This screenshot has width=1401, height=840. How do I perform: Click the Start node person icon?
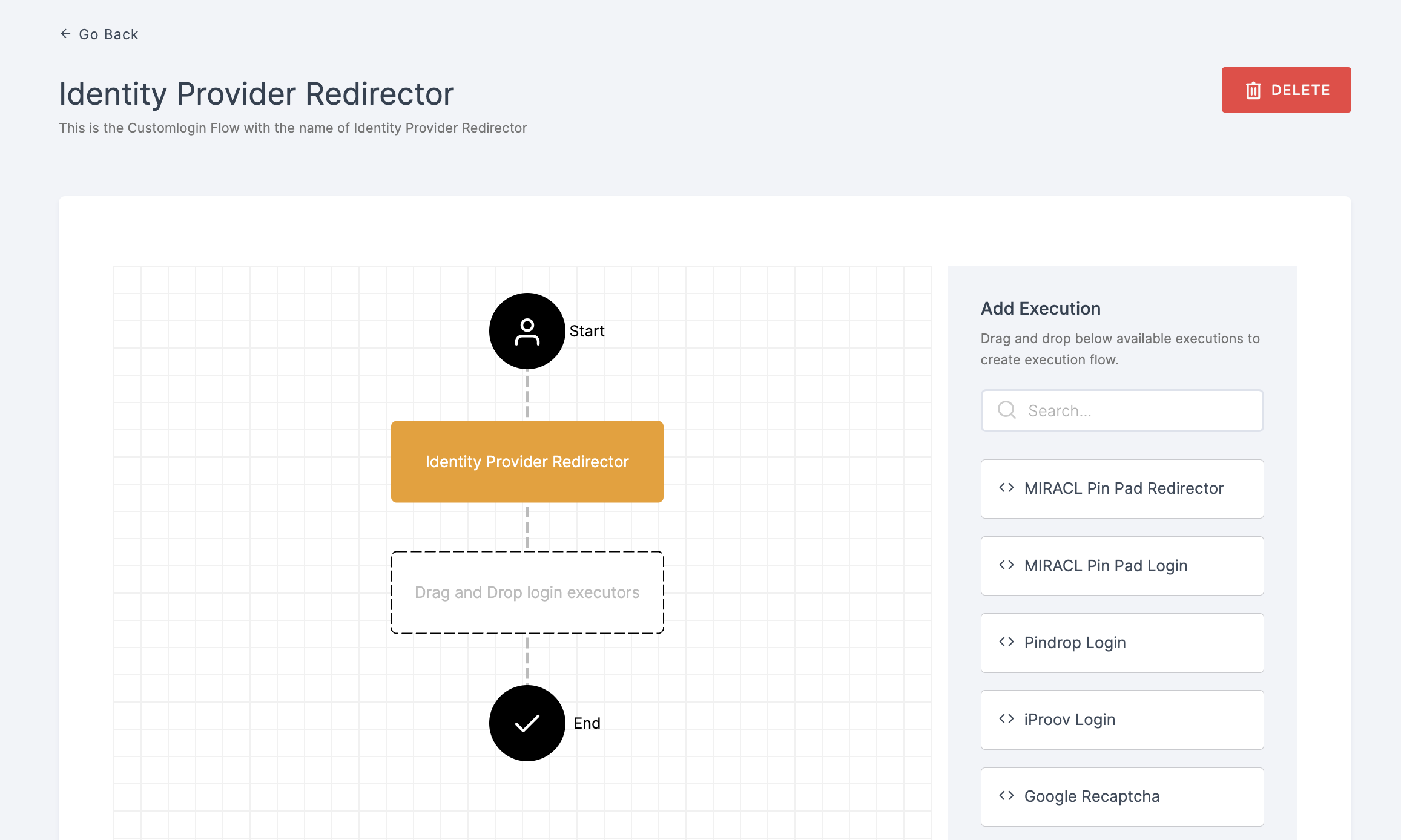coord(526,331)
